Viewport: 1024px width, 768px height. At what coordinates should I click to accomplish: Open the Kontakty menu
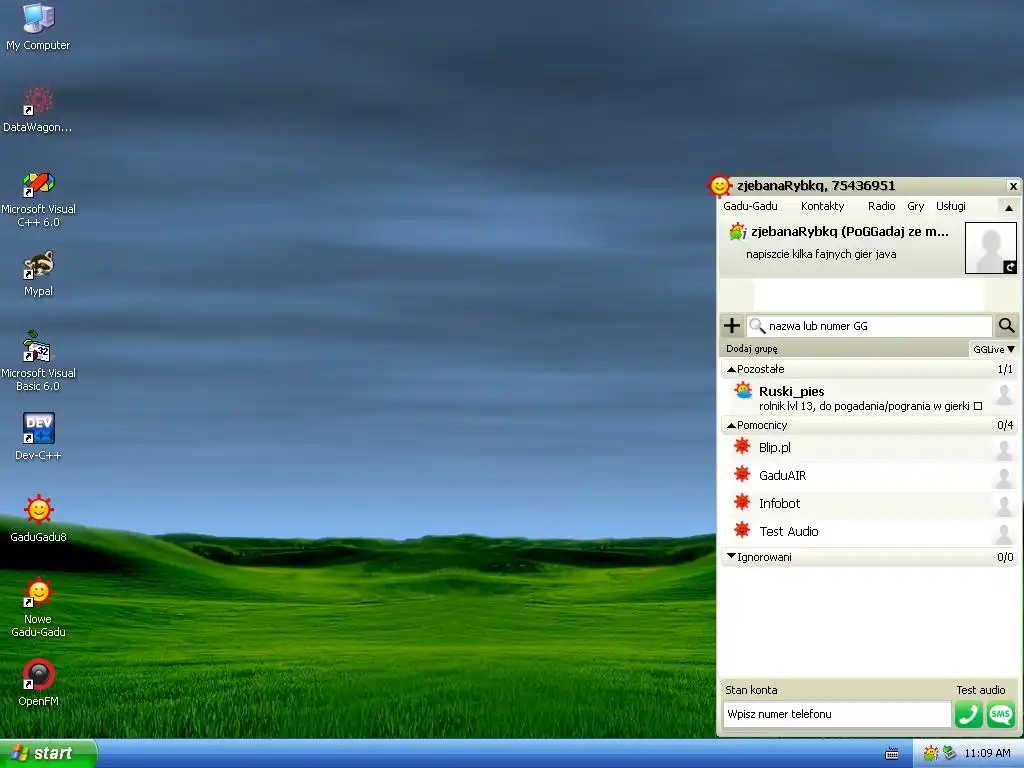click(822, 206)
